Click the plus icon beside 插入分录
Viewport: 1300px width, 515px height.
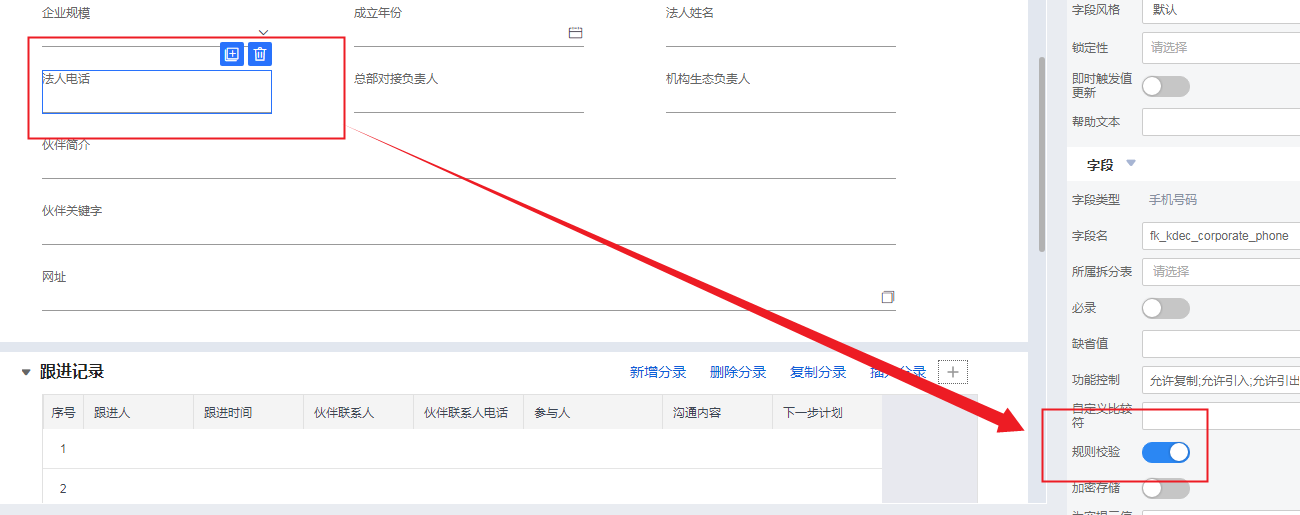pyautogui.click(x=953, y=372)
